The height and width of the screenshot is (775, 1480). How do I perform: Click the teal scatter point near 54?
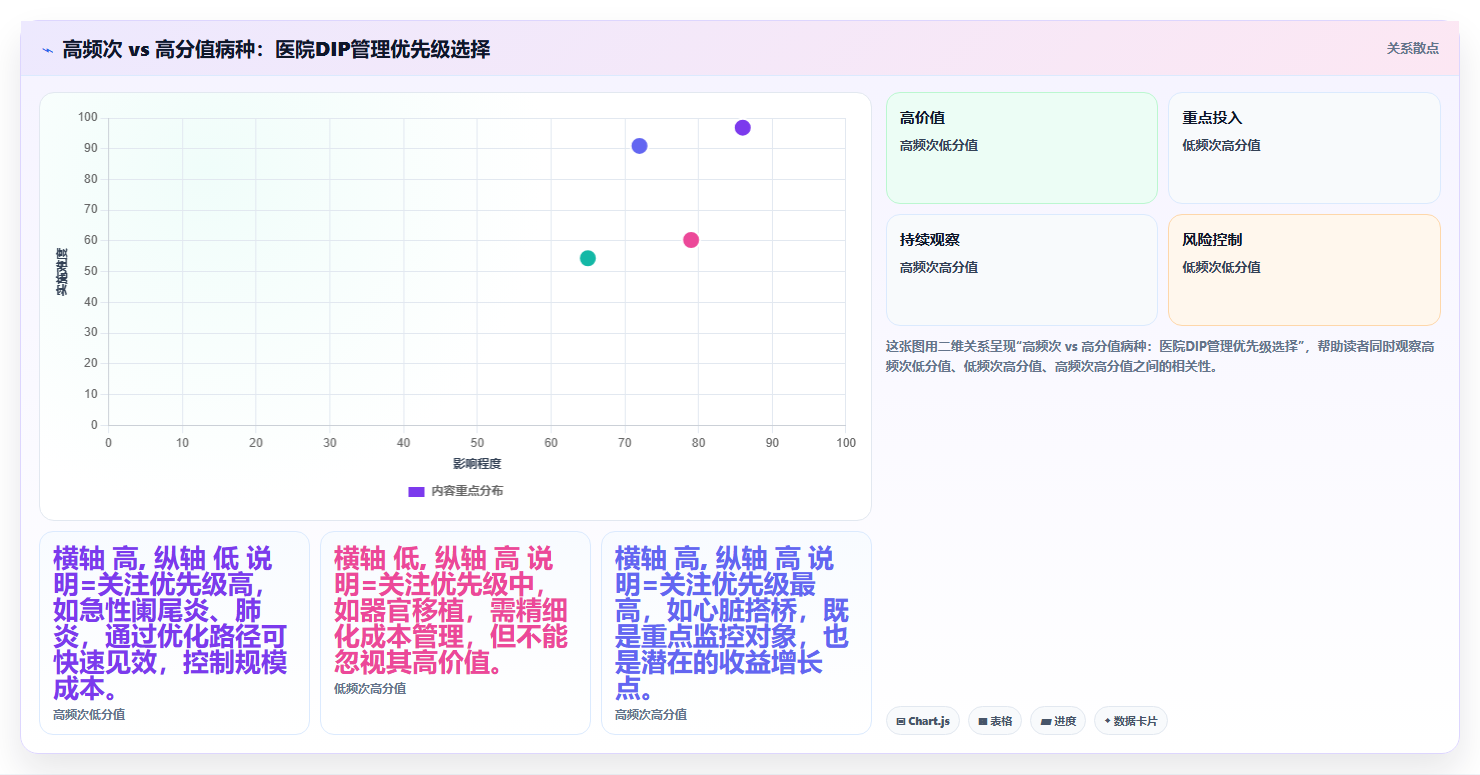tap(588, 258)
